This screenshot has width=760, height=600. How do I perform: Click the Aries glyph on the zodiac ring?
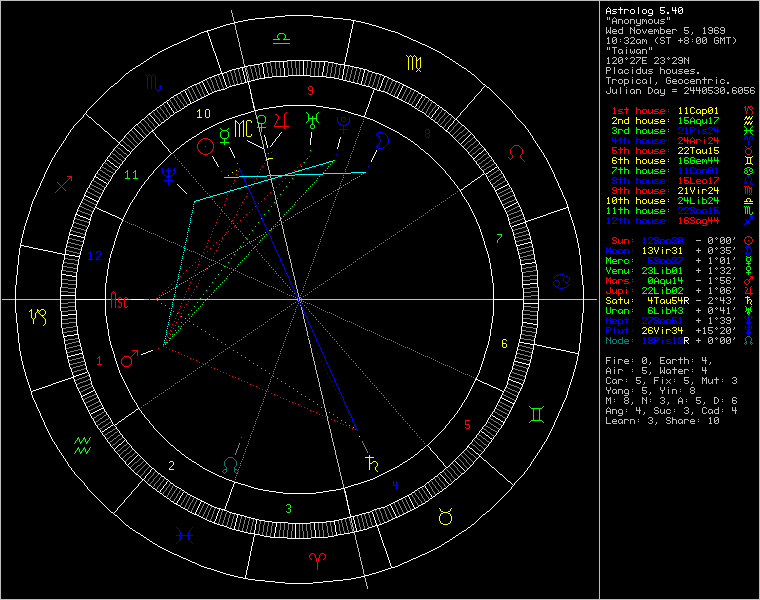click(x=317, y=561)
